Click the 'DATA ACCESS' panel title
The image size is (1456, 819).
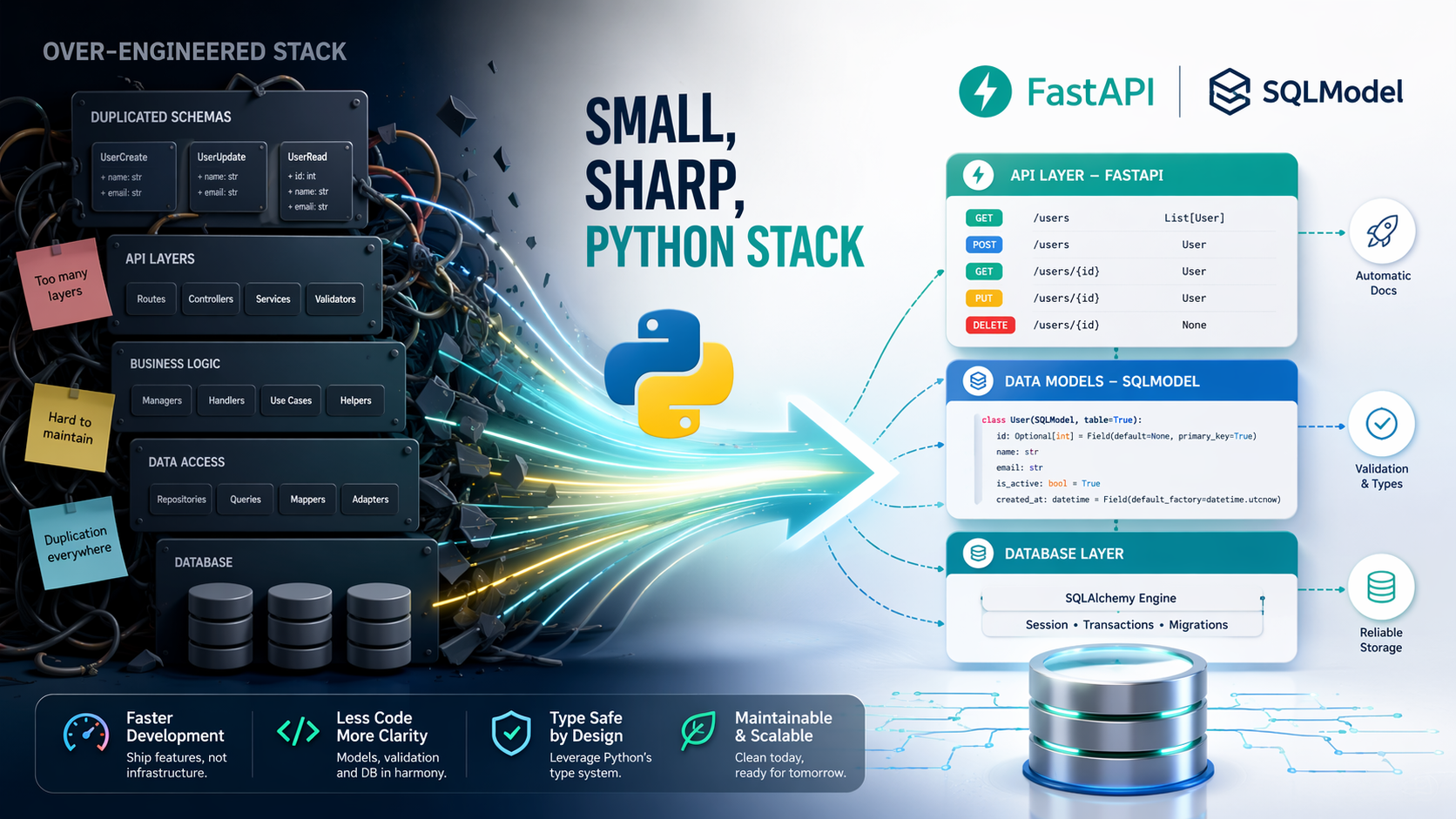click(186, 462)
